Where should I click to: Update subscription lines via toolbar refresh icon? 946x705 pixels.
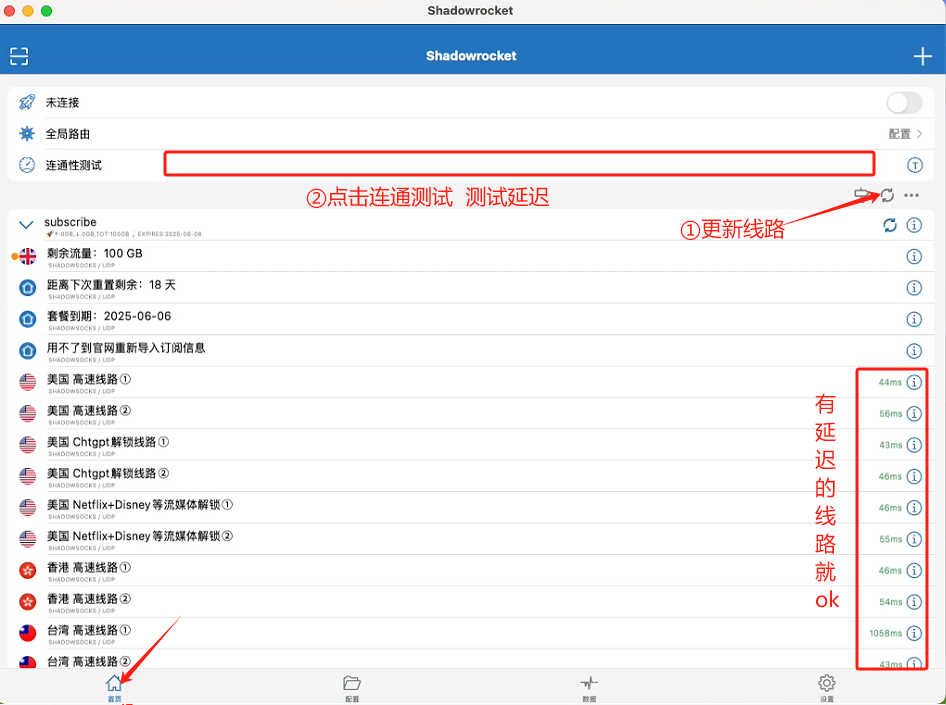[887, 194]
